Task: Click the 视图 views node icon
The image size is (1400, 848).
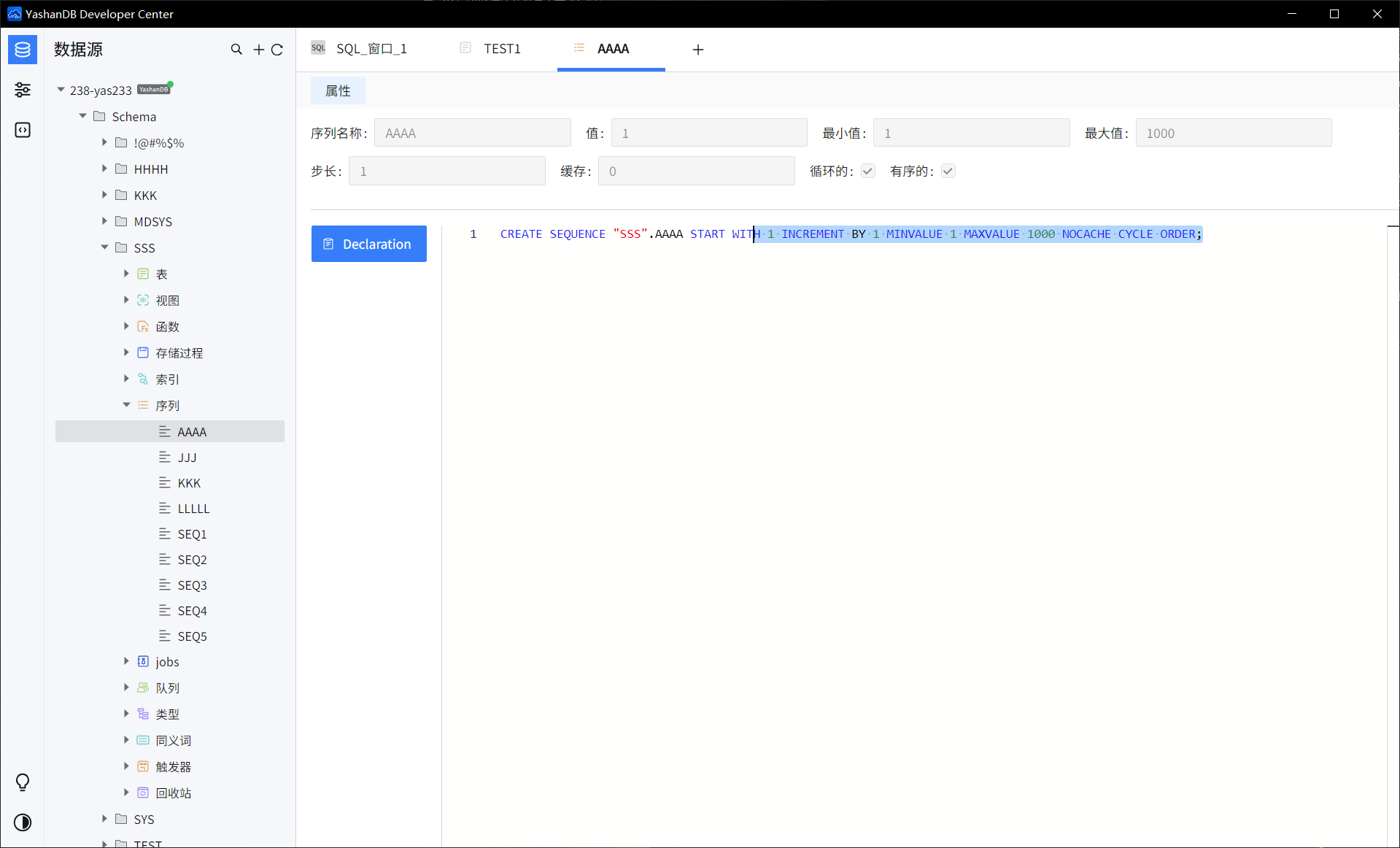Action: tap(143, 300)
